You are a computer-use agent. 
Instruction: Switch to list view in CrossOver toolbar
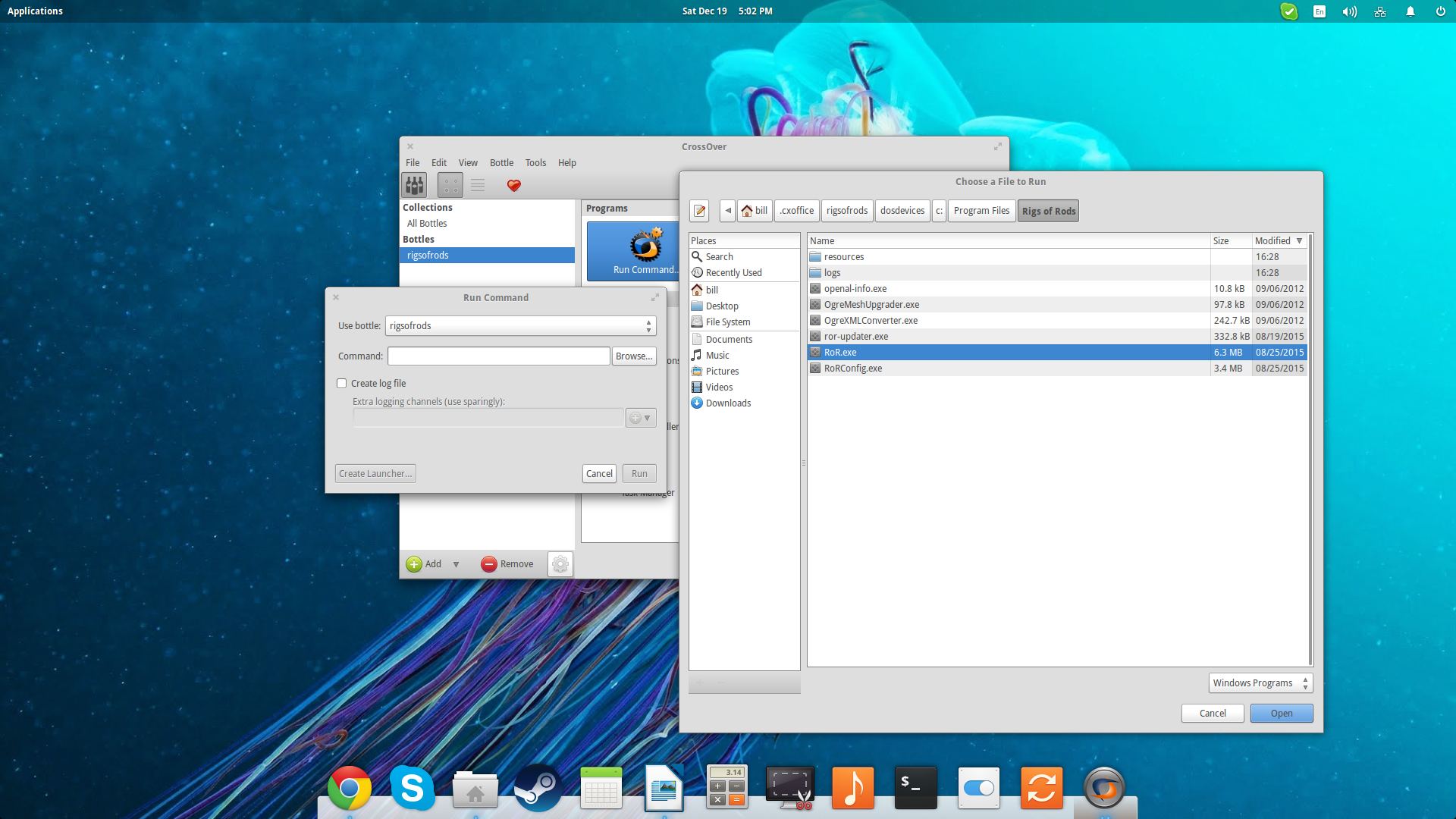[478, 185]
